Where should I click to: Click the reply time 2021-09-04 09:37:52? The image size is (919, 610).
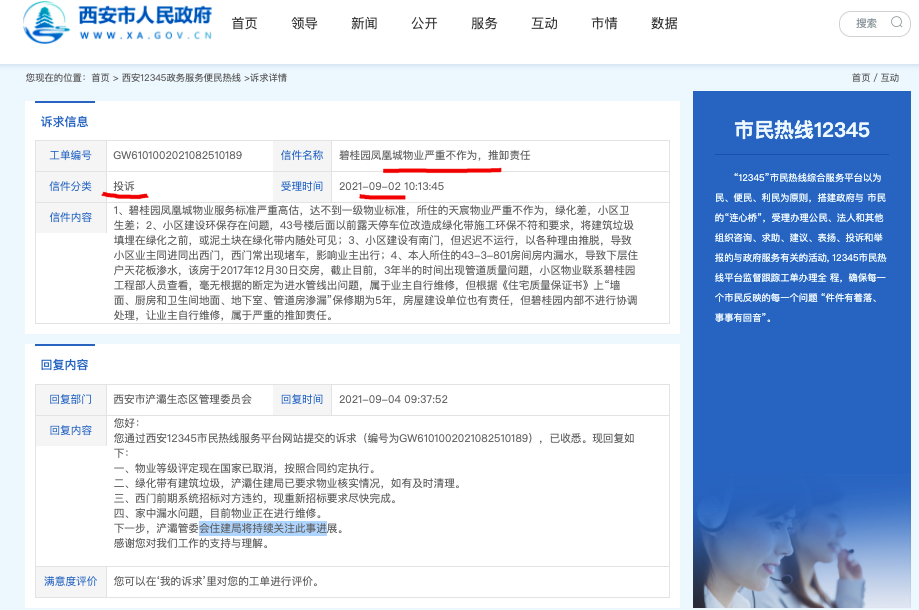pos(393,400)
